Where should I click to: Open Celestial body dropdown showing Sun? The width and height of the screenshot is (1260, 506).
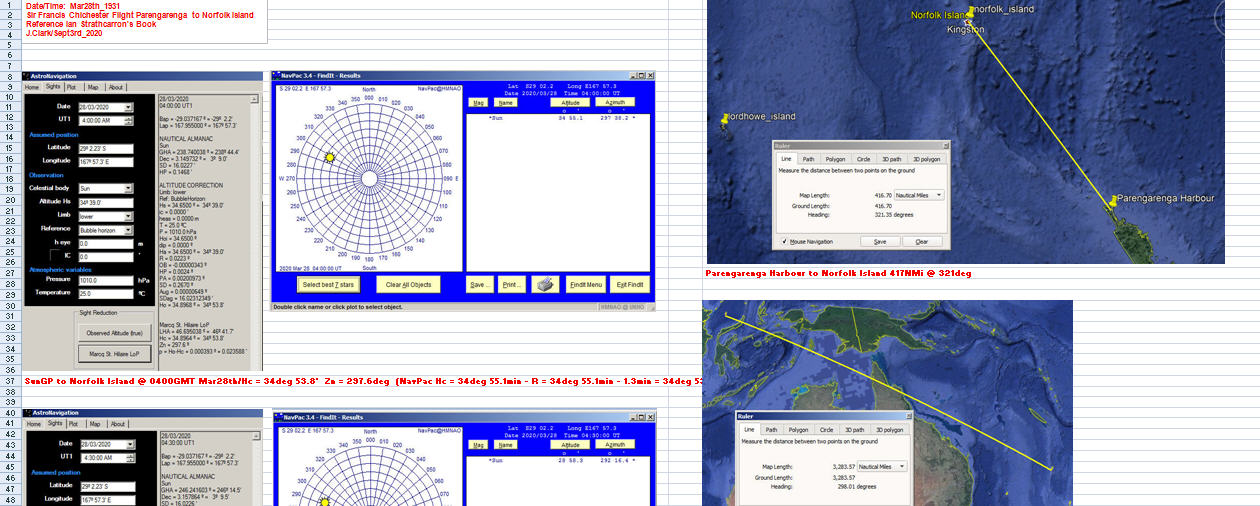[128, 188]
